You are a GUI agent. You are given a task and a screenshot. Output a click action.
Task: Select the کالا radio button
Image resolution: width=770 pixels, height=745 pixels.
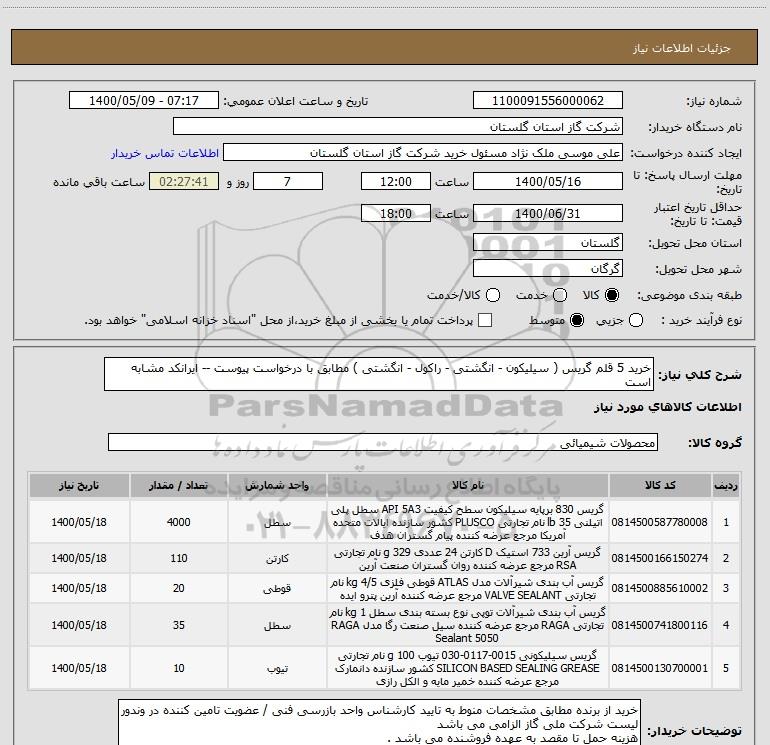click(x=612, y=295)
